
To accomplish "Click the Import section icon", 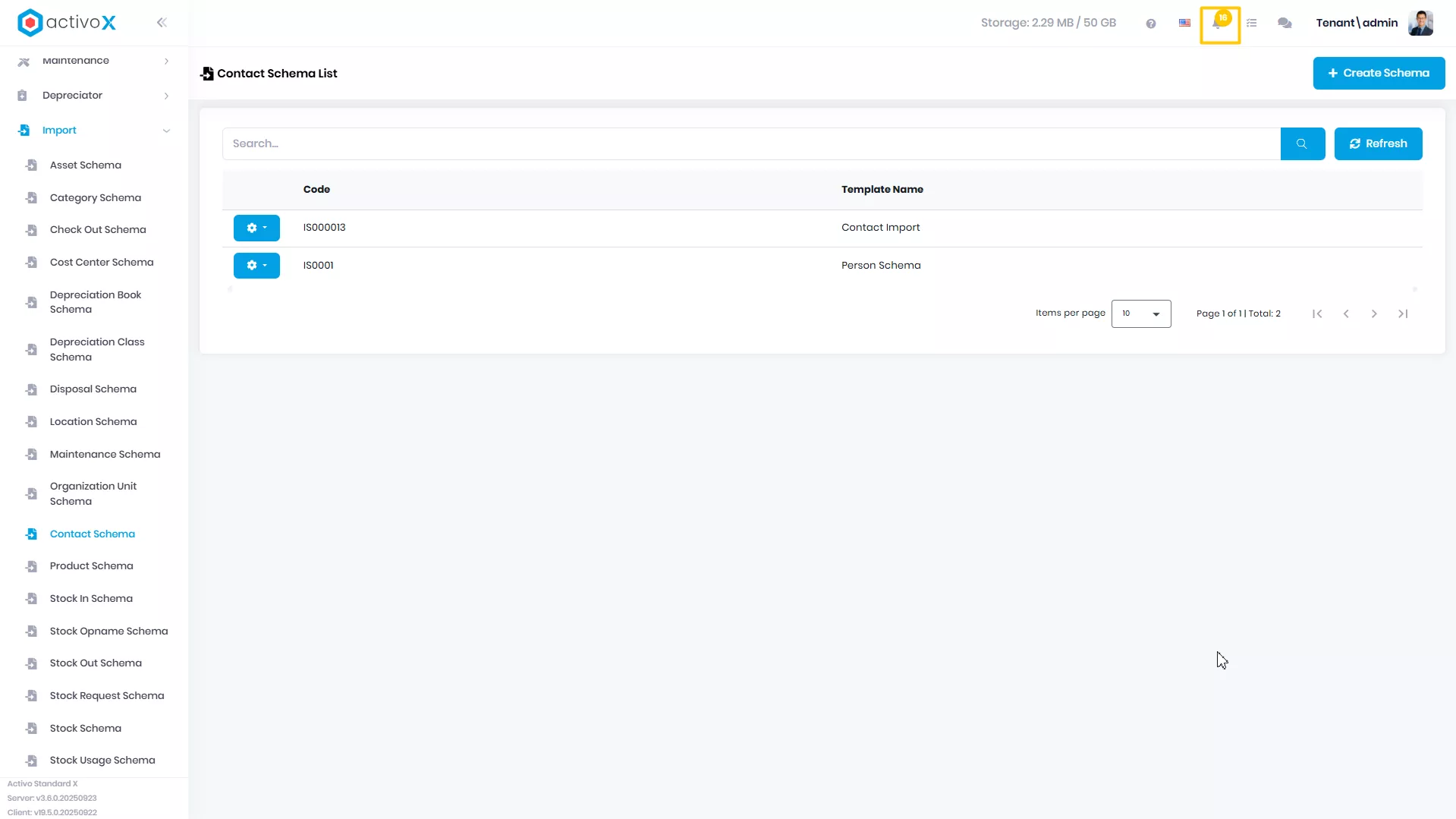I will coord(24,131).
